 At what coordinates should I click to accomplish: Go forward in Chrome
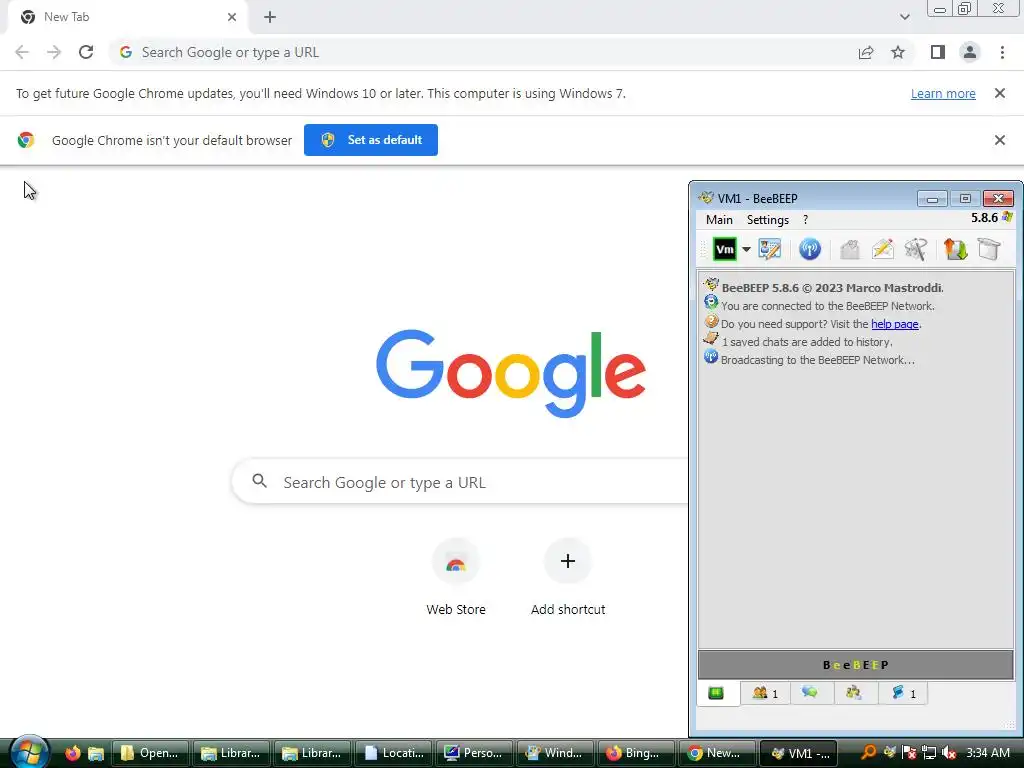pyautogui.click(x=54, y=52)
